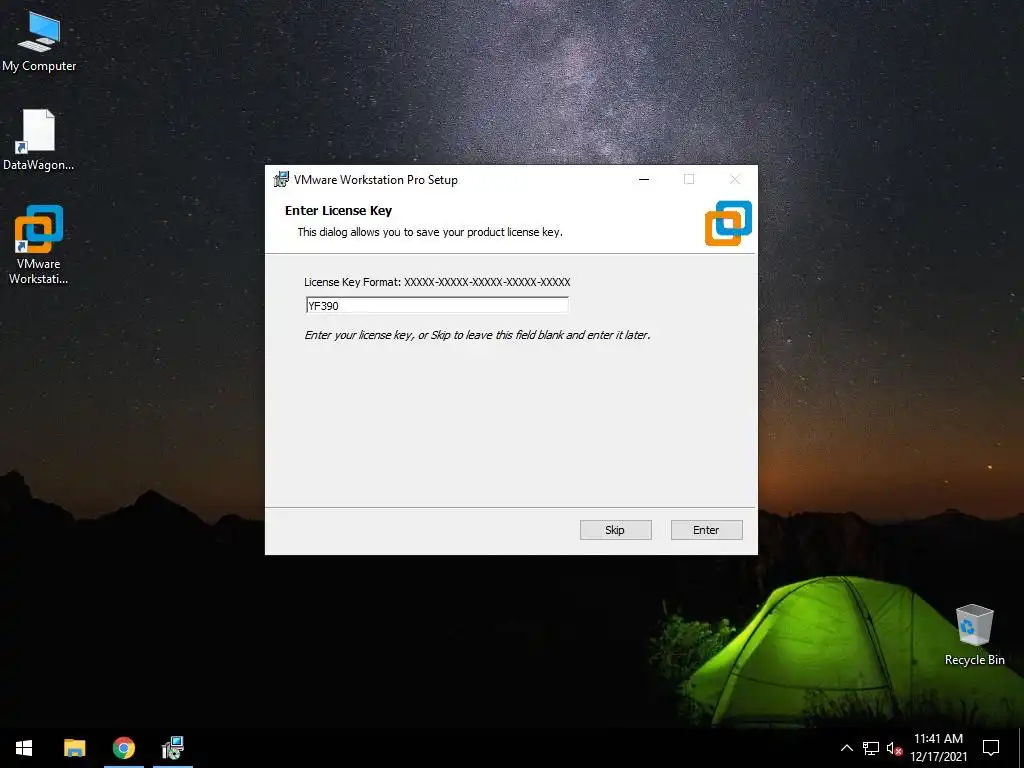1024x768 pixels.
Task: Close the VMware Workstation Pro Setup dialog
Action: (x=735, y=180)
